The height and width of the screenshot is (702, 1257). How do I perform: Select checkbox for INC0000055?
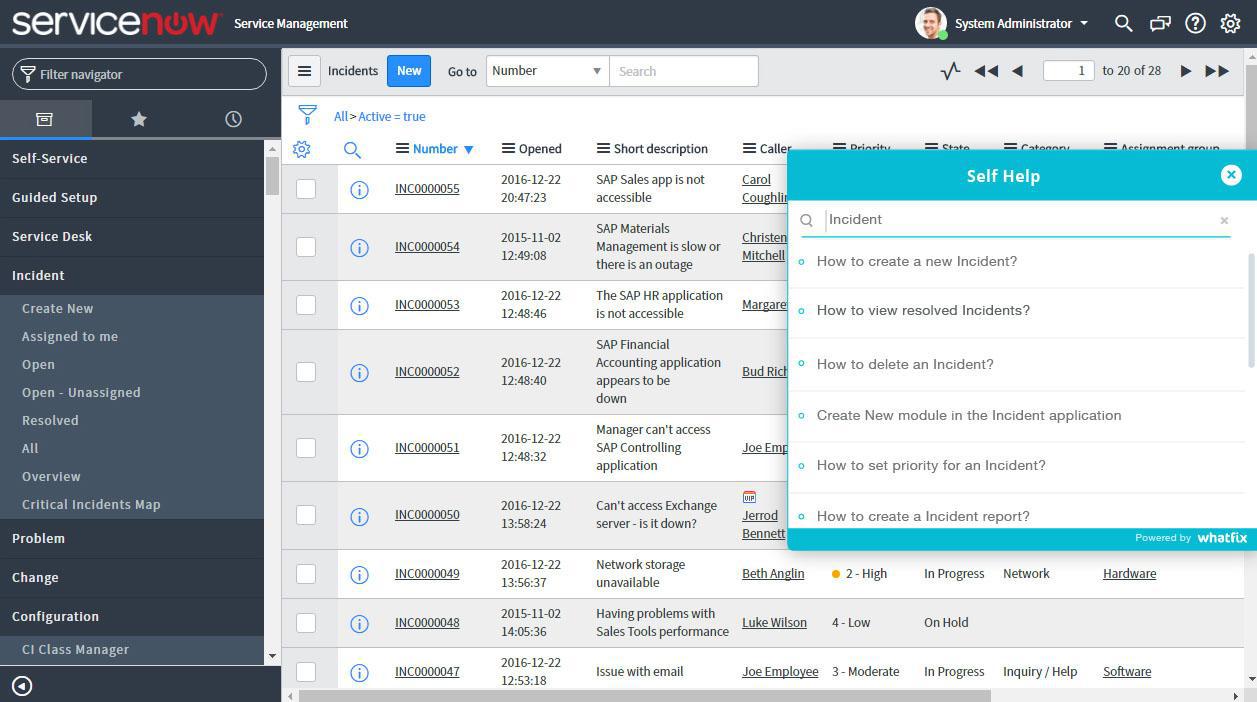pyautogui.click(x=306, y=188)
